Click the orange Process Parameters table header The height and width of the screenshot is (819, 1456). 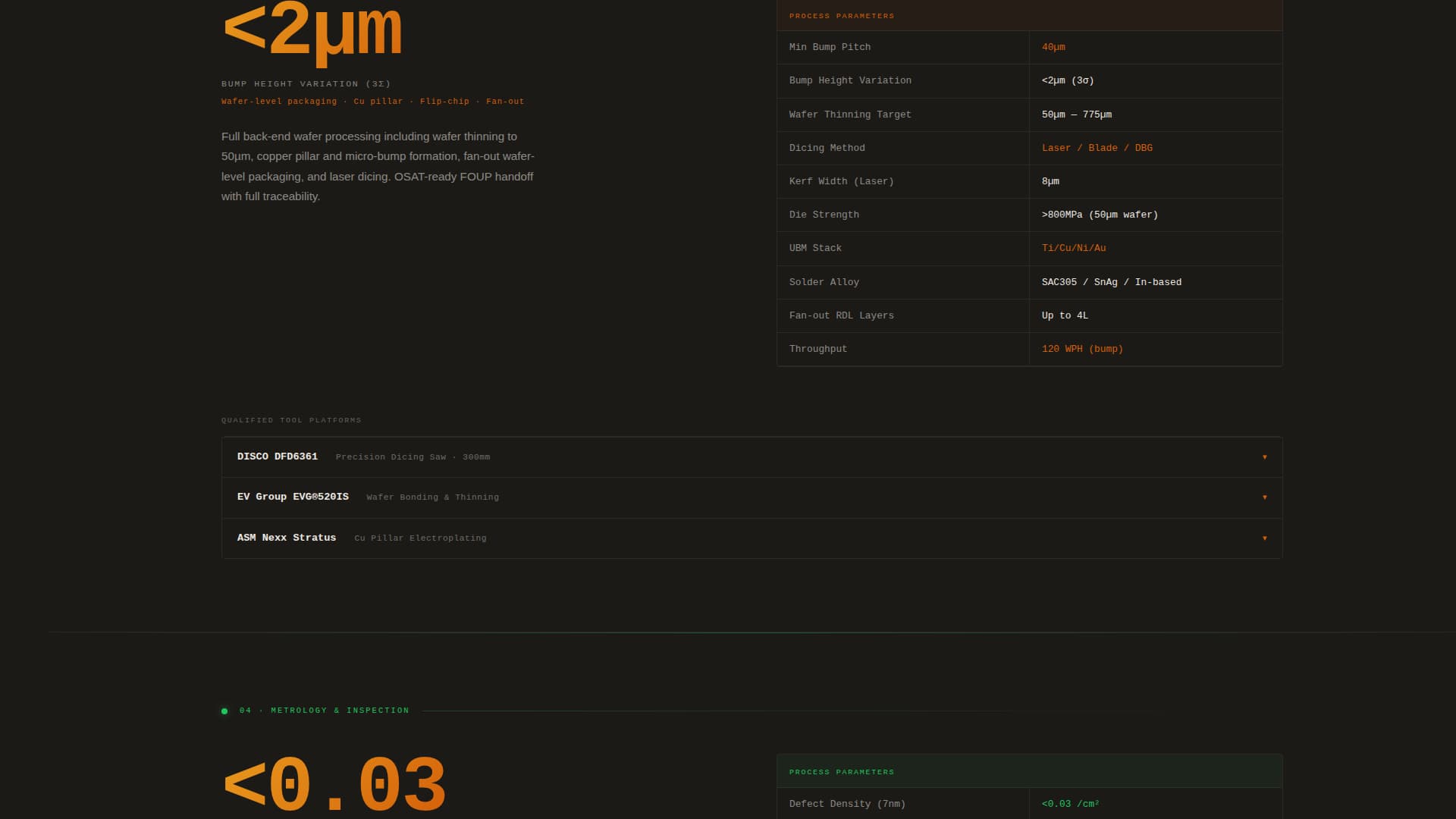click(x=841, y=16)
